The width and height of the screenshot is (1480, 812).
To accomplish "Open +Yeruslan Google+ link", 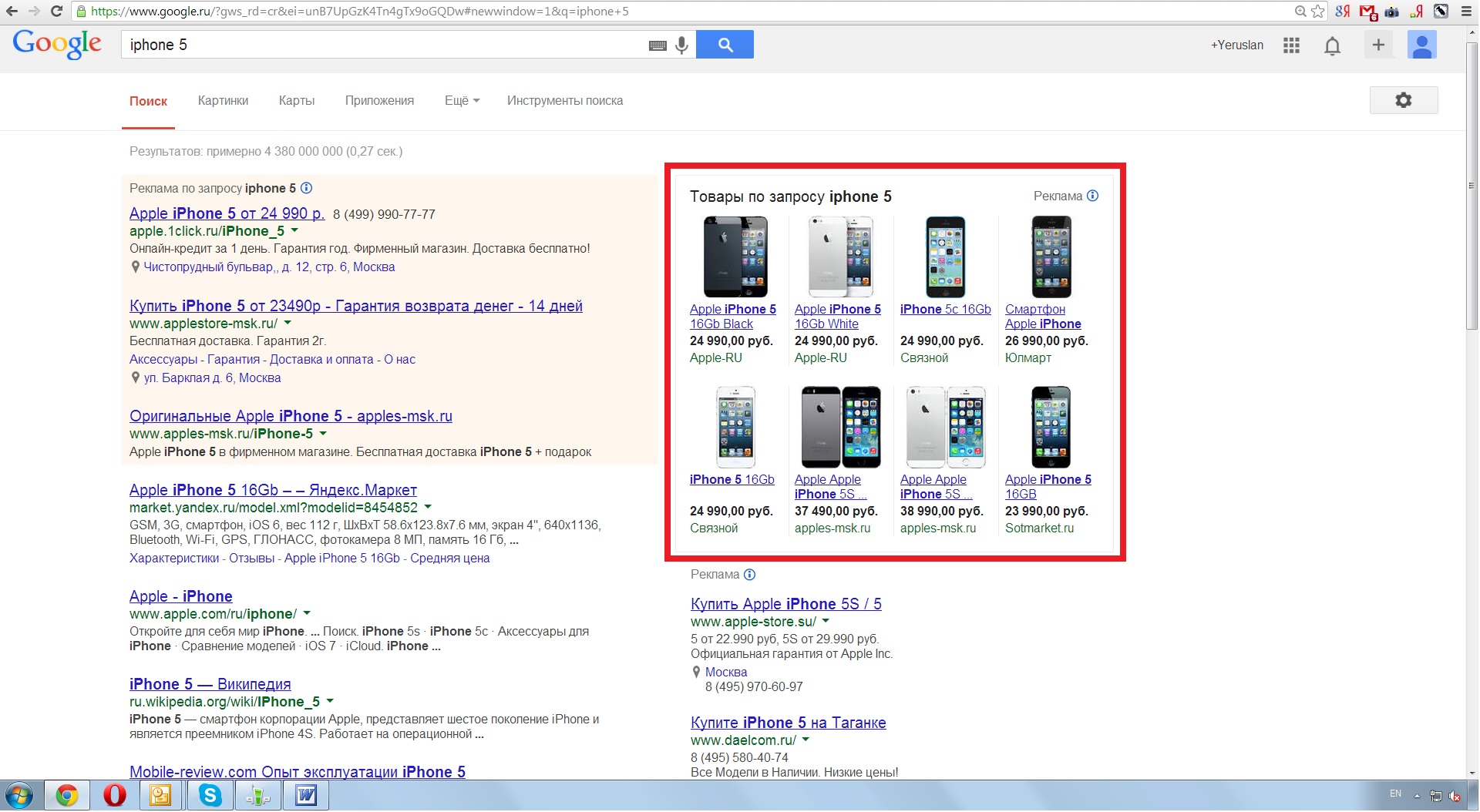I will coord(1237,45).
